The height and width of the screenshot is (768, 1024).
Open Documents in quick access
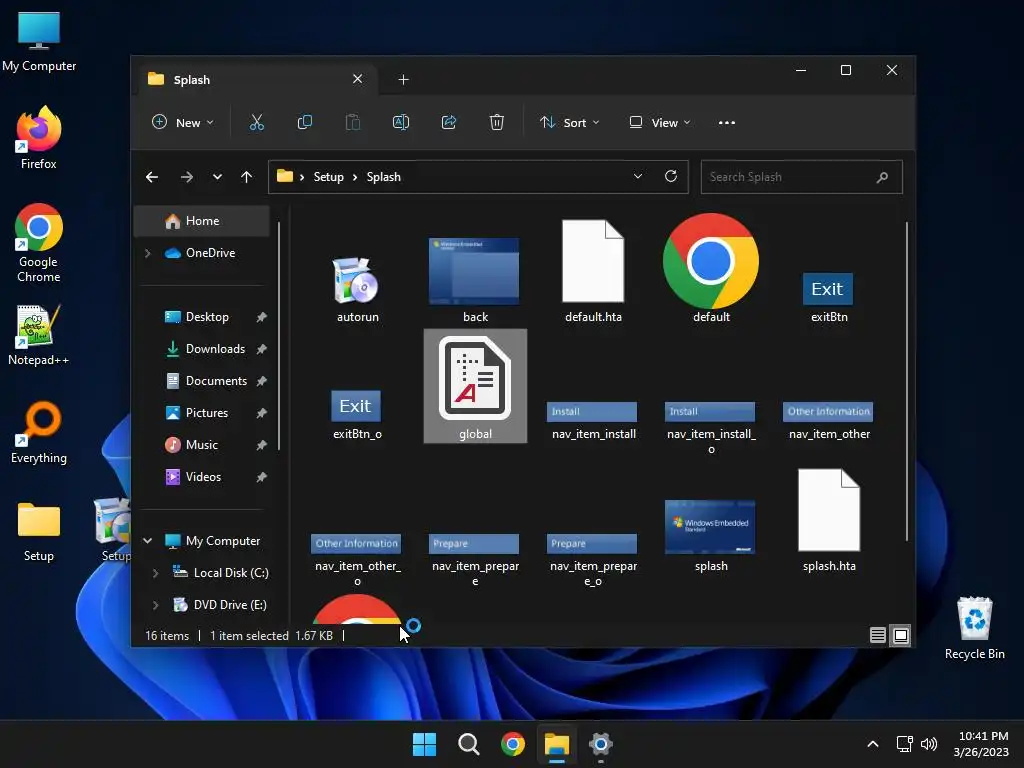(216, 381)
